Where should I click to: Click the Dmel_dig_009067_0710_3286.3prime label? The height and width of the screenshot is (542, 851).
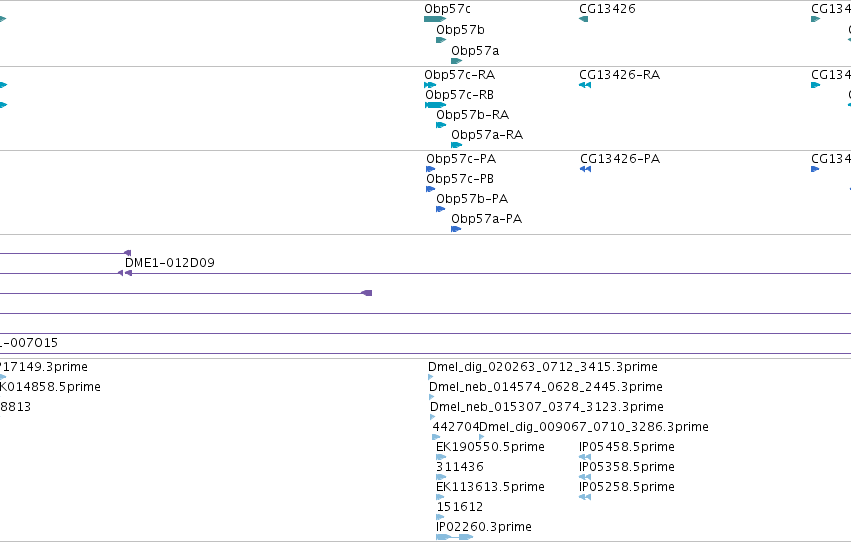pos(594,428)
